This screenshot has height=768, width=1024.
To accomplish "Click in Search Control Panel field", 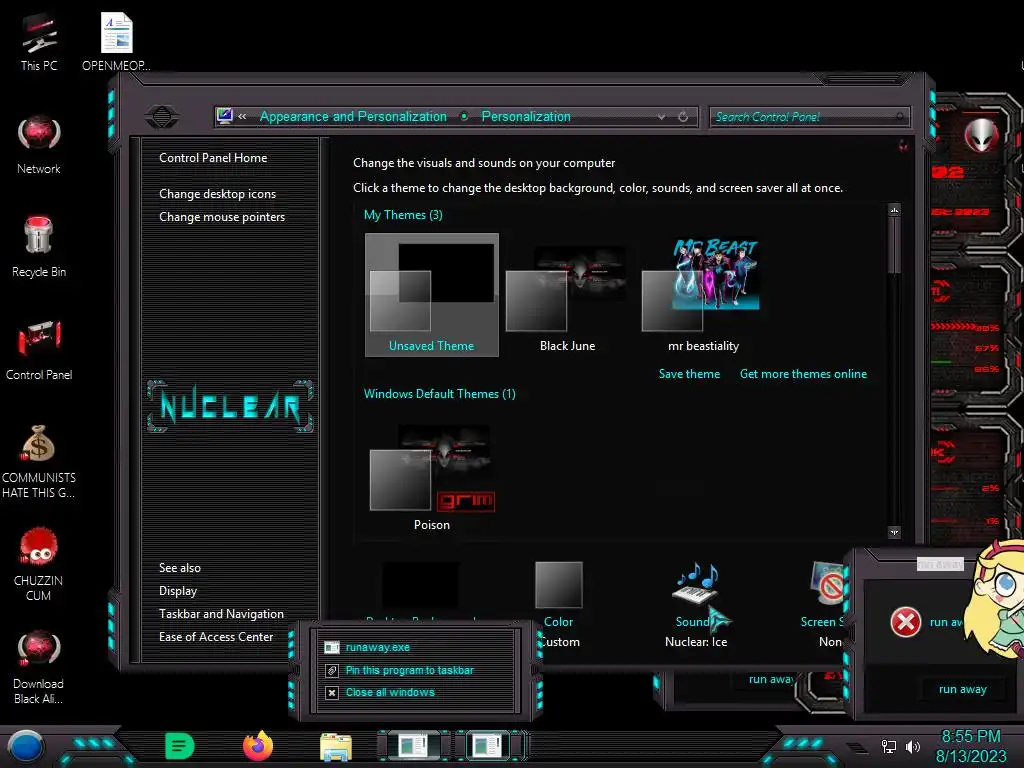I will [808, 117].
